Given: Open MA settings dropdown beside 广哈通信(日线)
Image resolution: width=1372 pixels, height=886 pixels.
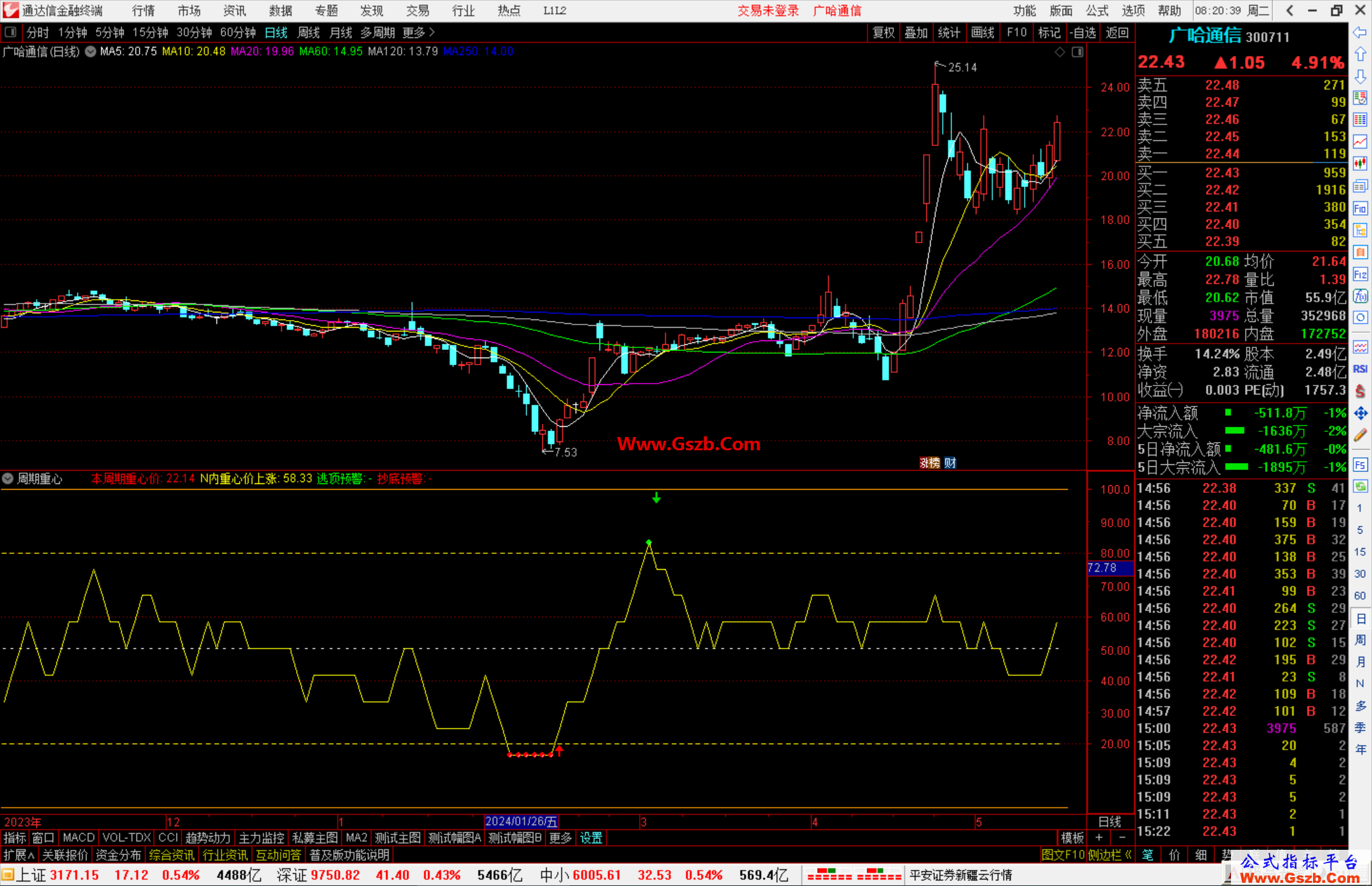Looking at the screenshot, I should coord(90,51).
